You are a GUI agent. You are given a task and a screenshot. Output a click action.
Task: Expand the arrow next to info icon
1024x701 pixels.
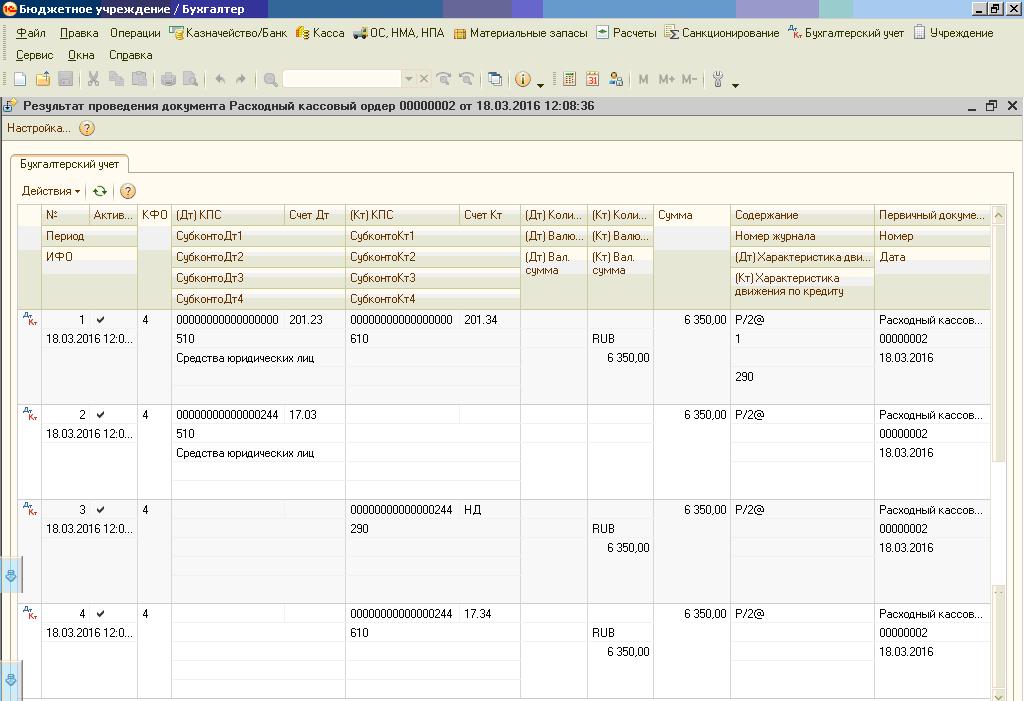540,85
